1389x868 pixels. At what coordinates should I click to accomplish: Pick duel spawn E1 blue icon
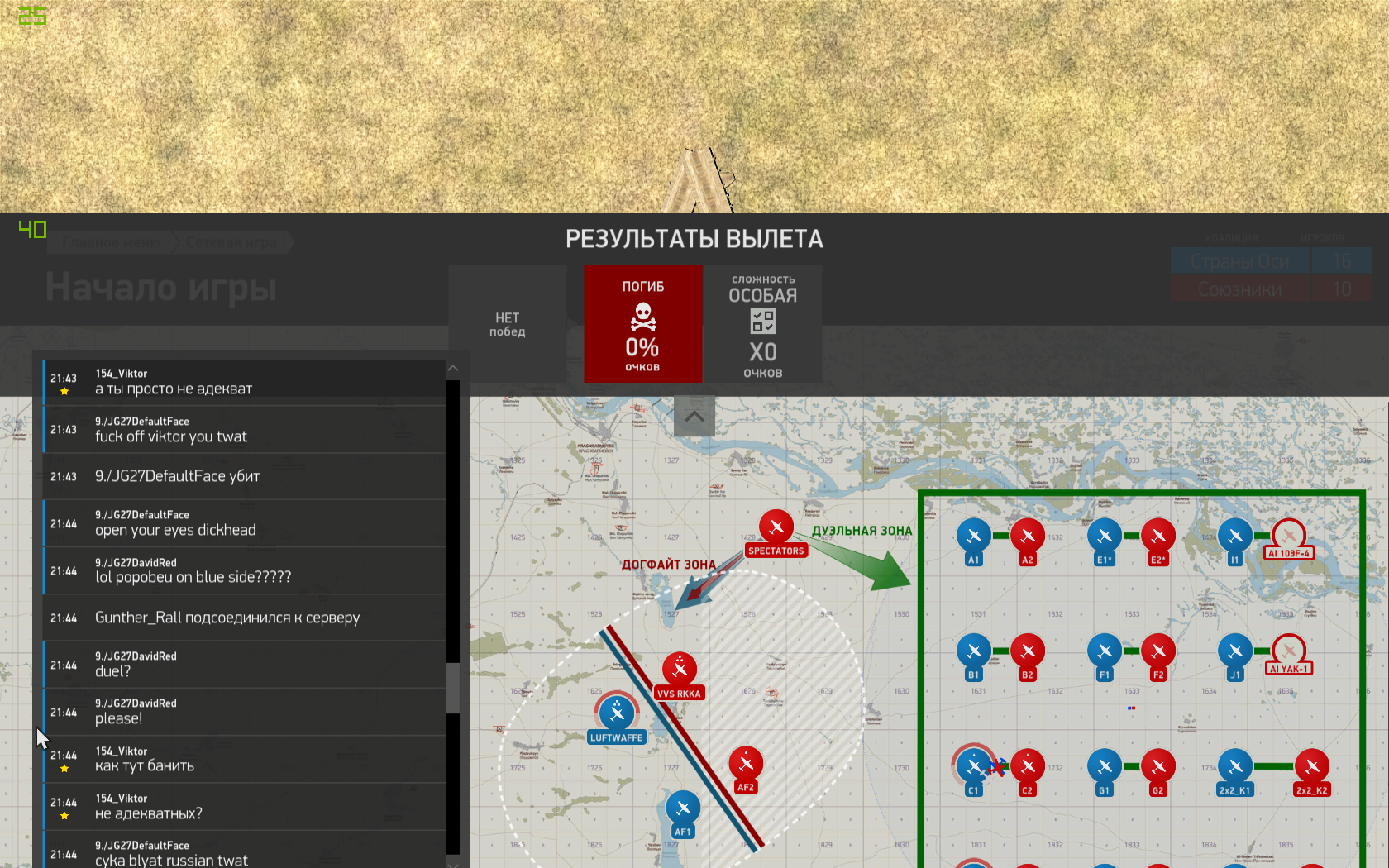coord(1105,537)
